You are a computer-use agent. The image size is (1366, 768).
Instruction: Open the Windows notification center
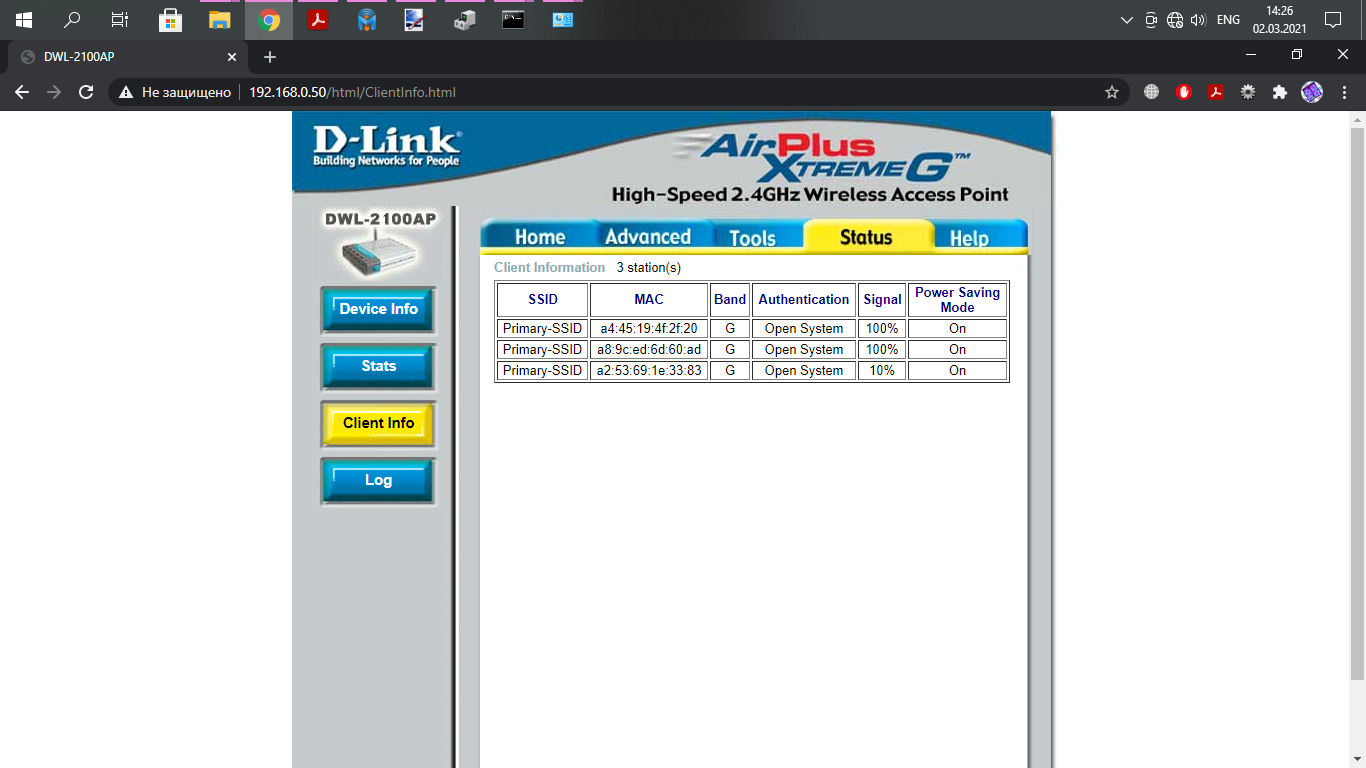(x=1332, y=20)
